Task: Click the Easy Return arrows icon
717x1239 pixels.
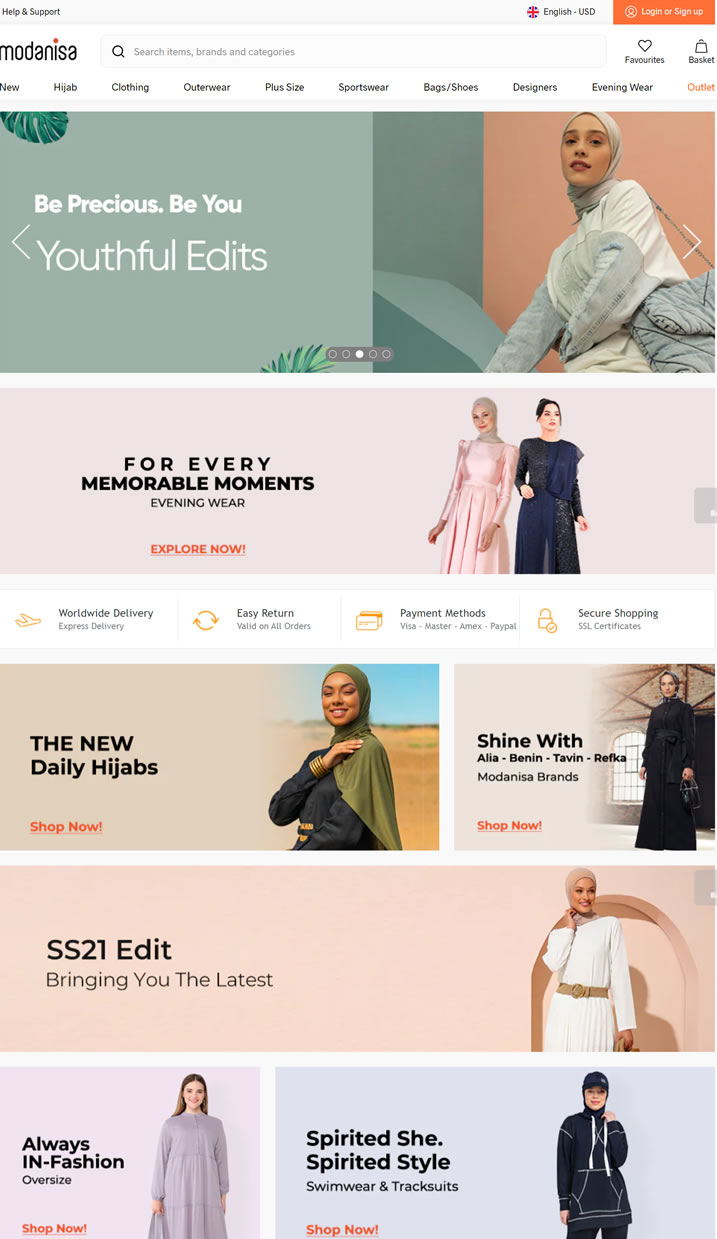Action: 206,620
